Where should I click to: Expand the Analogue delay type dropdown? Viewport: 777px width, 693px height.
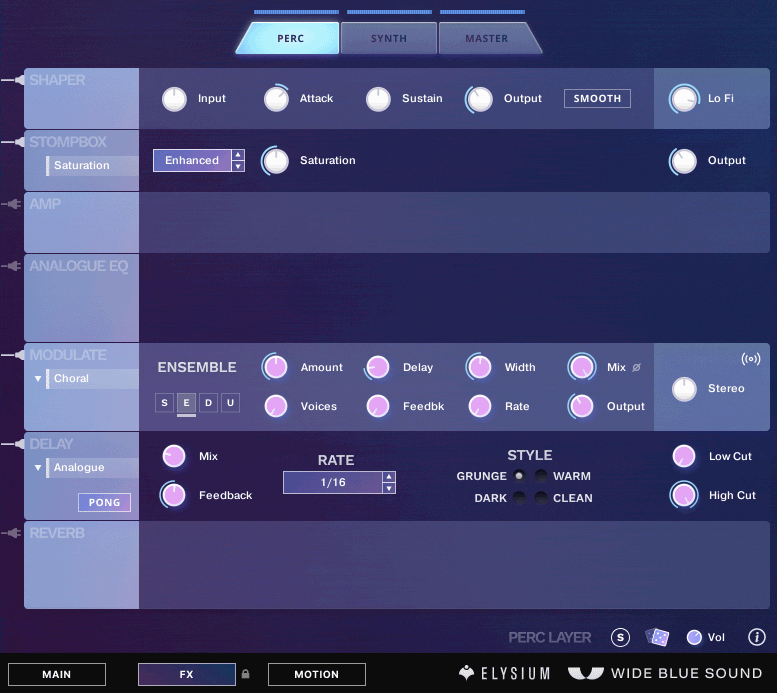point(38,467)
